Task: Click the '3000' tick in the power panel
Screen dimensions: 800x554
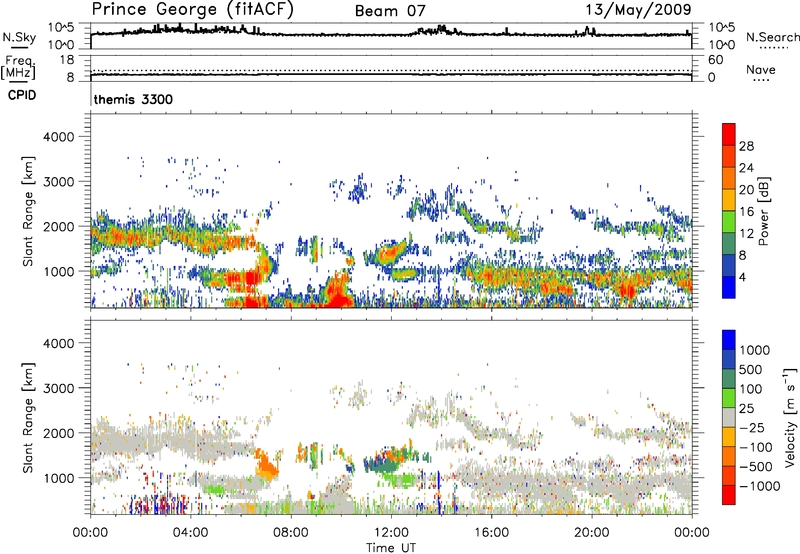Action: pos(59,182)
